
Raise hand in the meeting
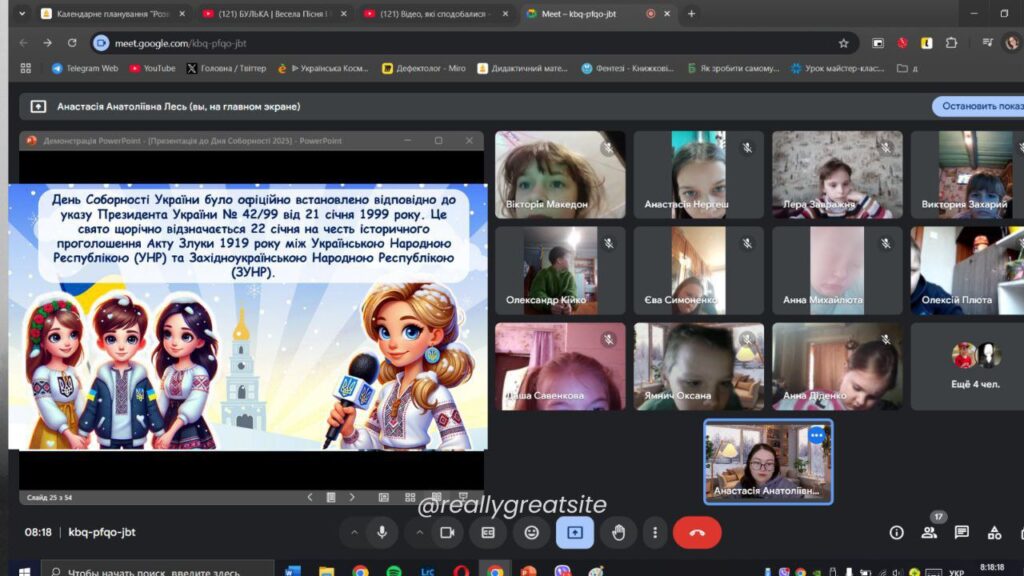[x=618, y=533]
